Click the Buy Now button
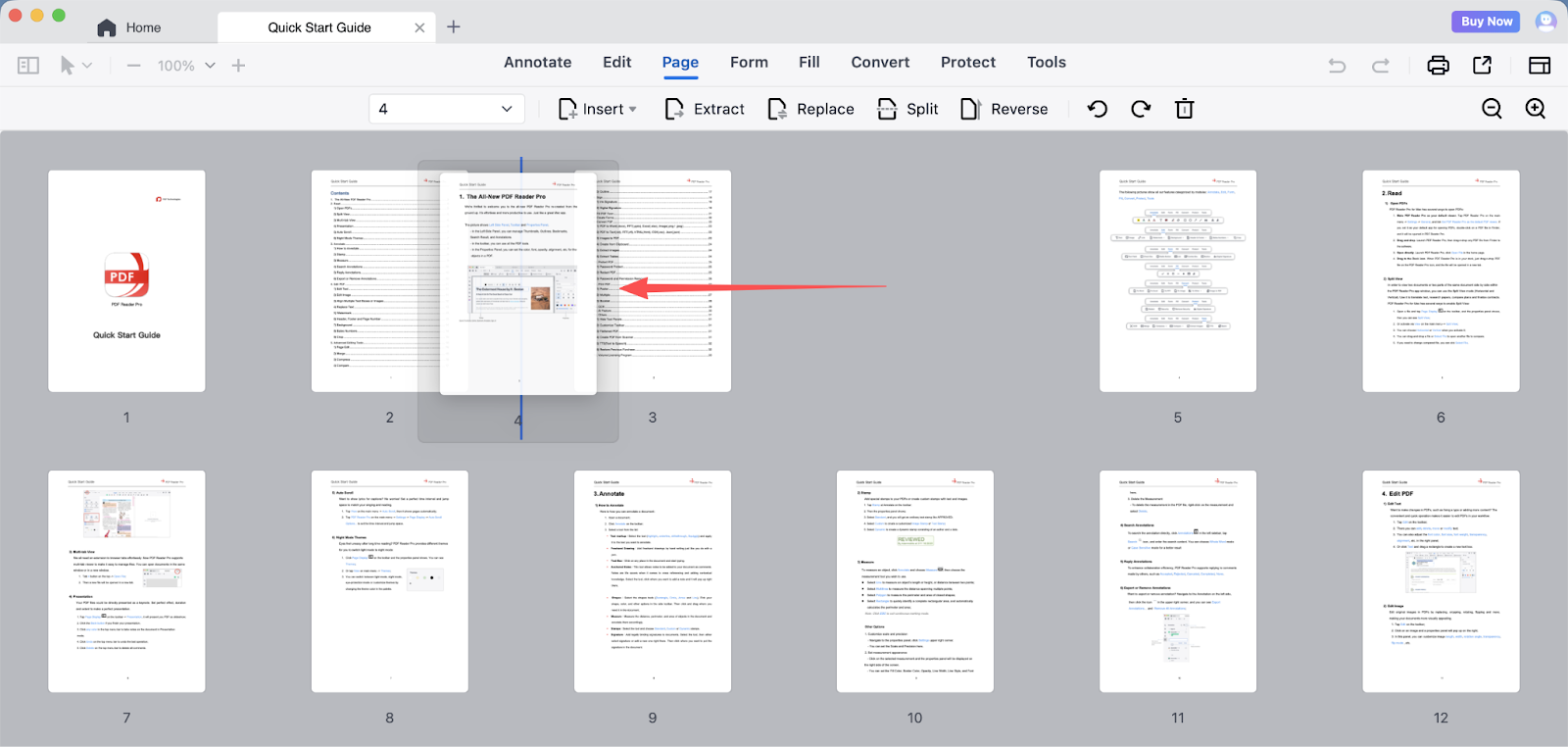1568x747 pixels. tap(1486, 22)
